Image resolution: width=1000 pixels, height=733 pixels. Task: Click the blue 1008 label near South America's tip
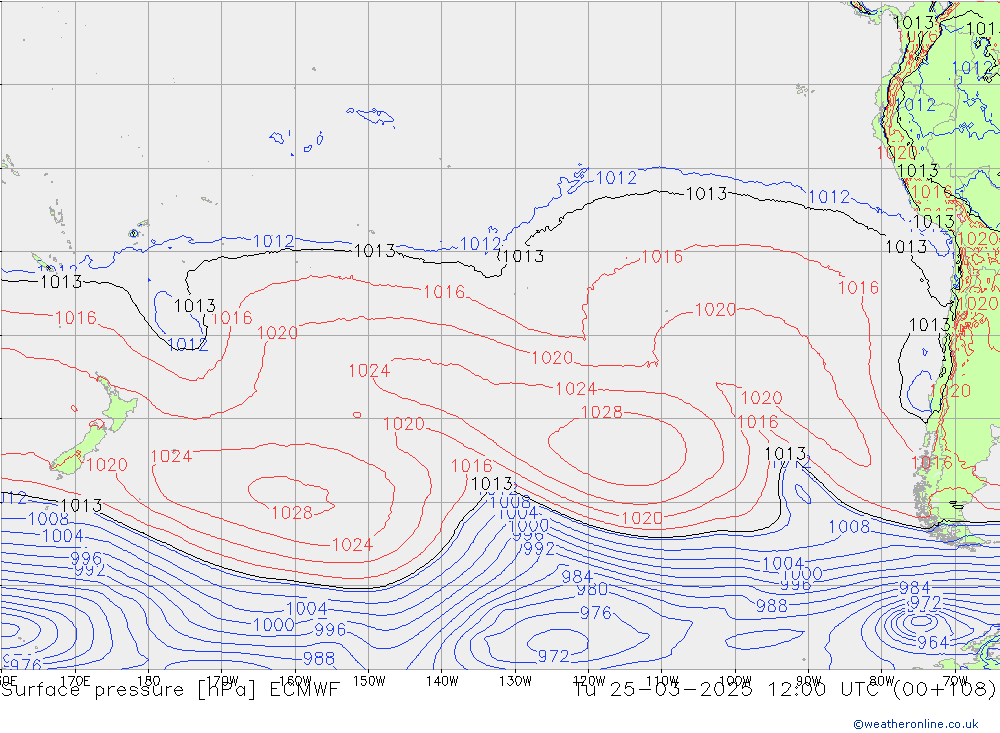[849, 527]
